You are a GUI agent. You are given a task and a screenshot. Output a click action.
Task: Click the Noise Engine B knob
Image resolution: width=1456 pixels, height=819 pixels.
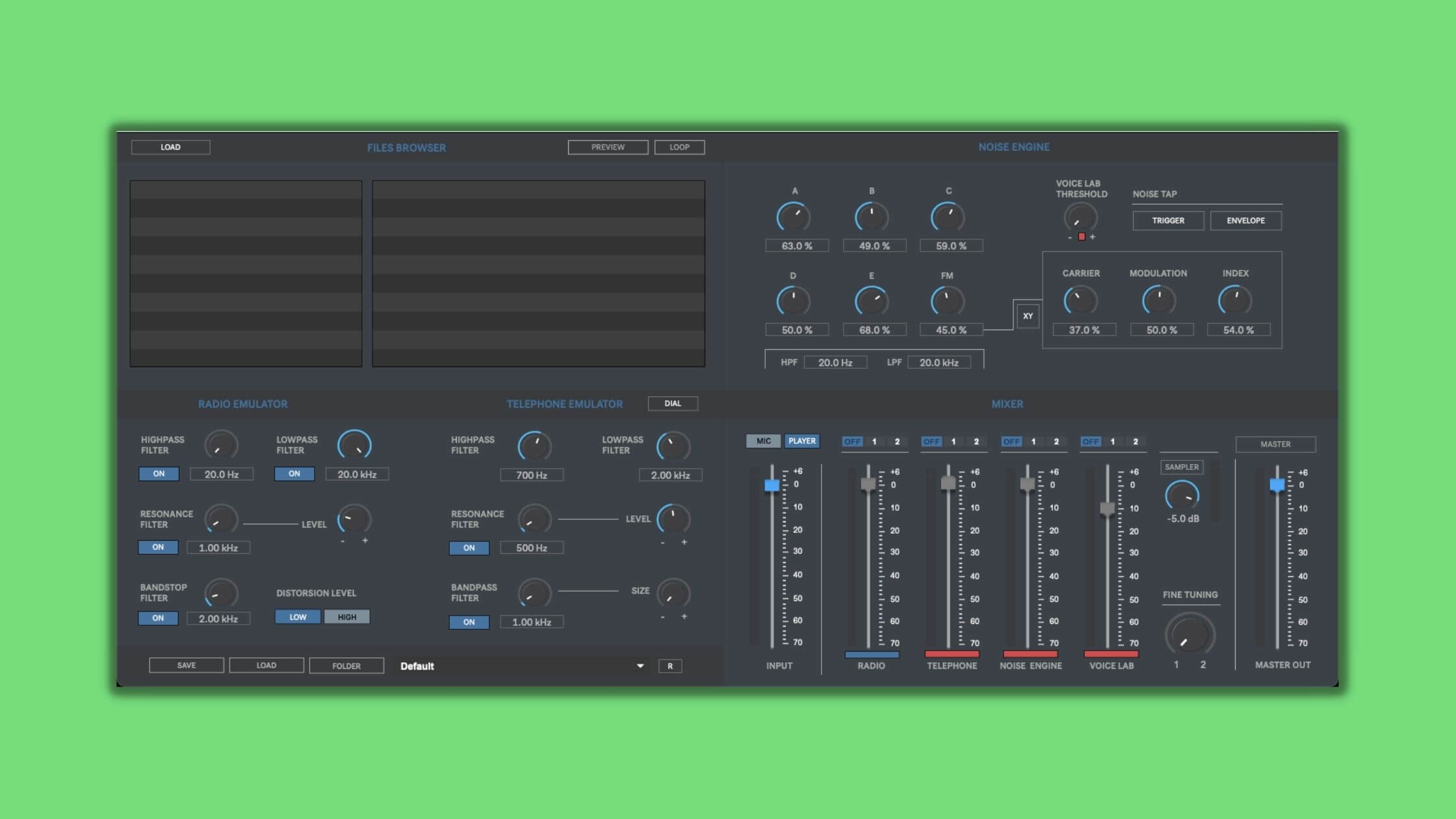(x=871, y=217)
